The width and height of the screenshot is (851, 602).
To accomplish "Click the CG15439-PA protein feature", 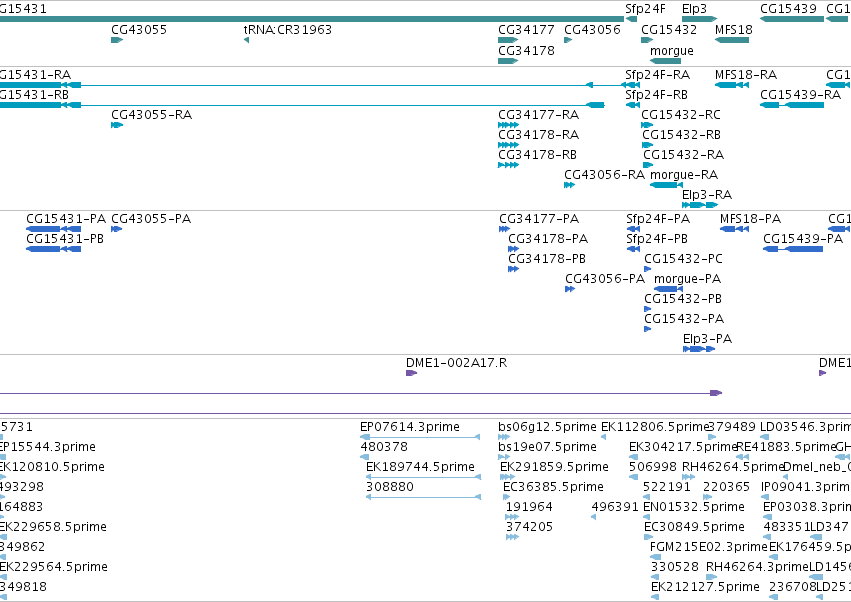I will [793, 249].
